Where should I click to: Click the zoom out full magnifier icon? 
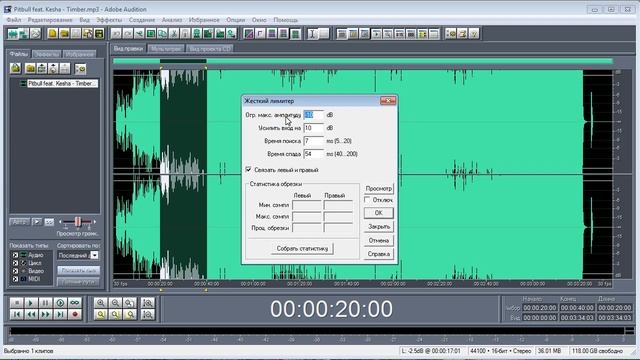tap(130, 303)
